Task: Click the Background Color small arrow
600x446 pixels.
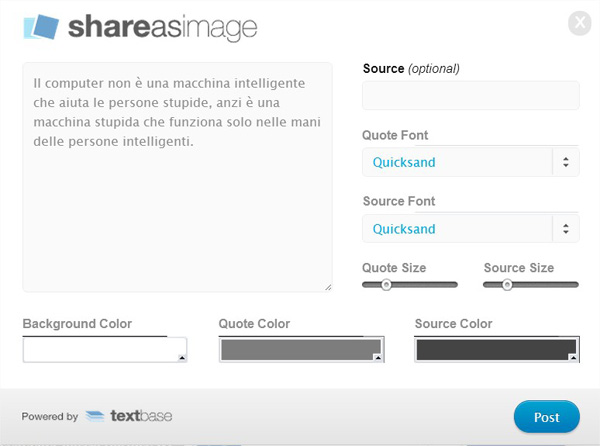Action: tap(182, 358)
